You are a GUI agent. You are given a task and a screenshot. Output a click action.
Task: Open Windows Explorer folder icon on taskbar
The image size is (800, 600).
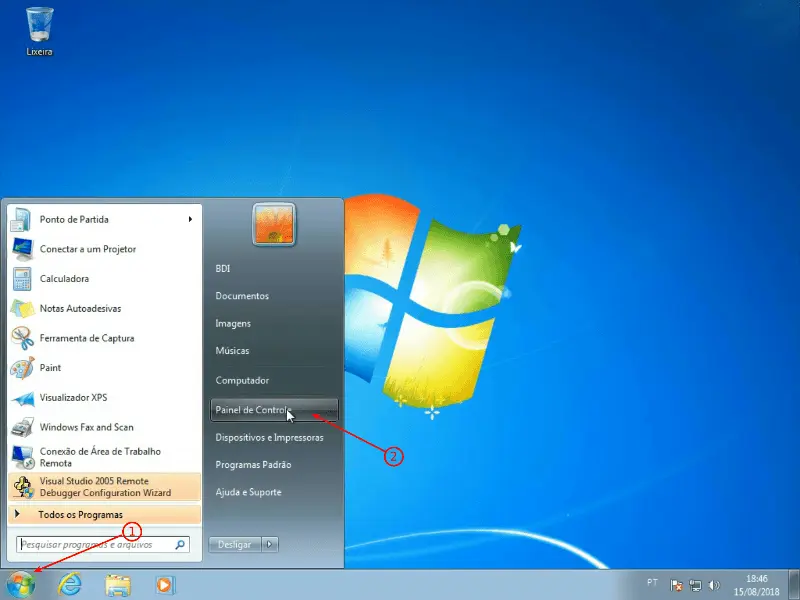click(118, 585)
